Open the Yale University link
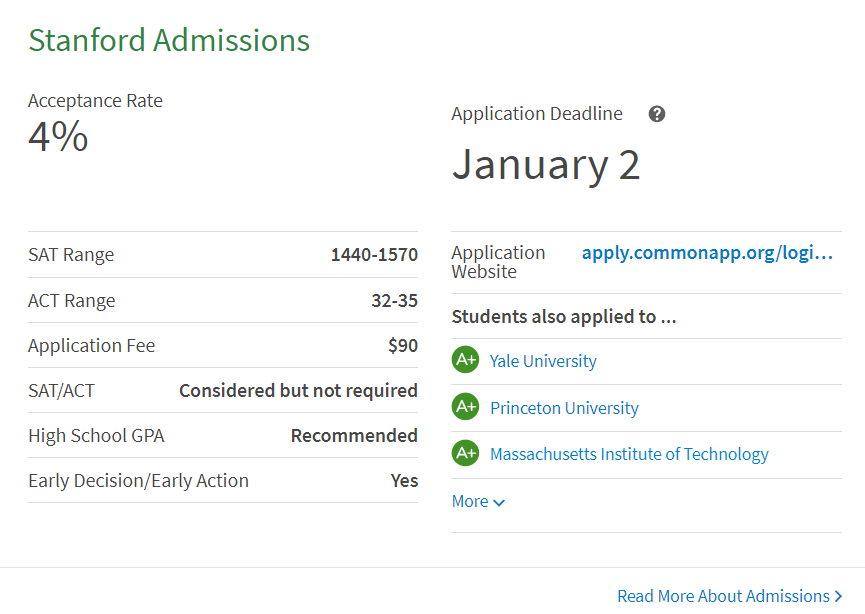 [x=543, y=361]
